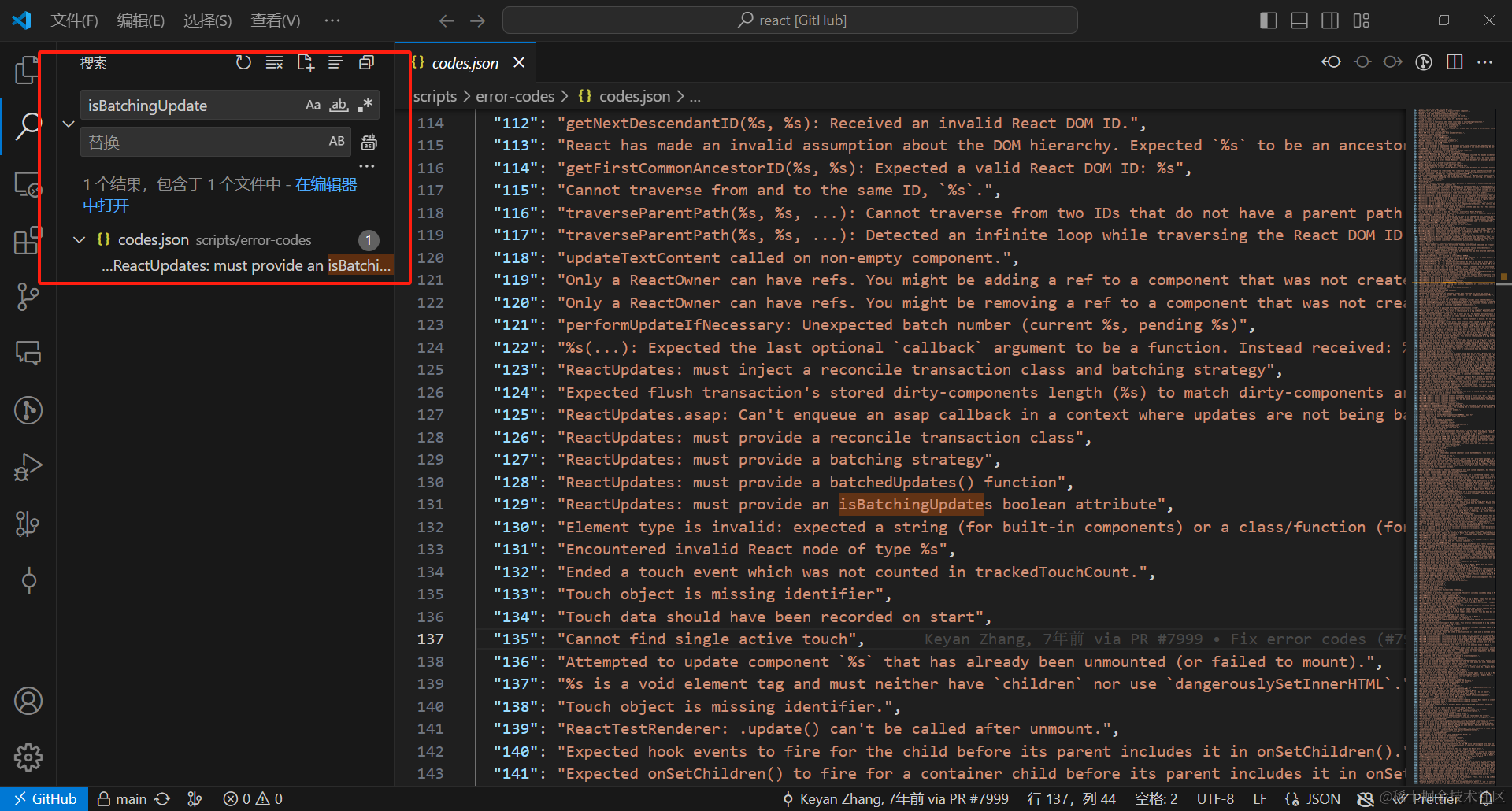Customize the editor layout
The height and width of the screenshot is (811, 1512).
1362,20
